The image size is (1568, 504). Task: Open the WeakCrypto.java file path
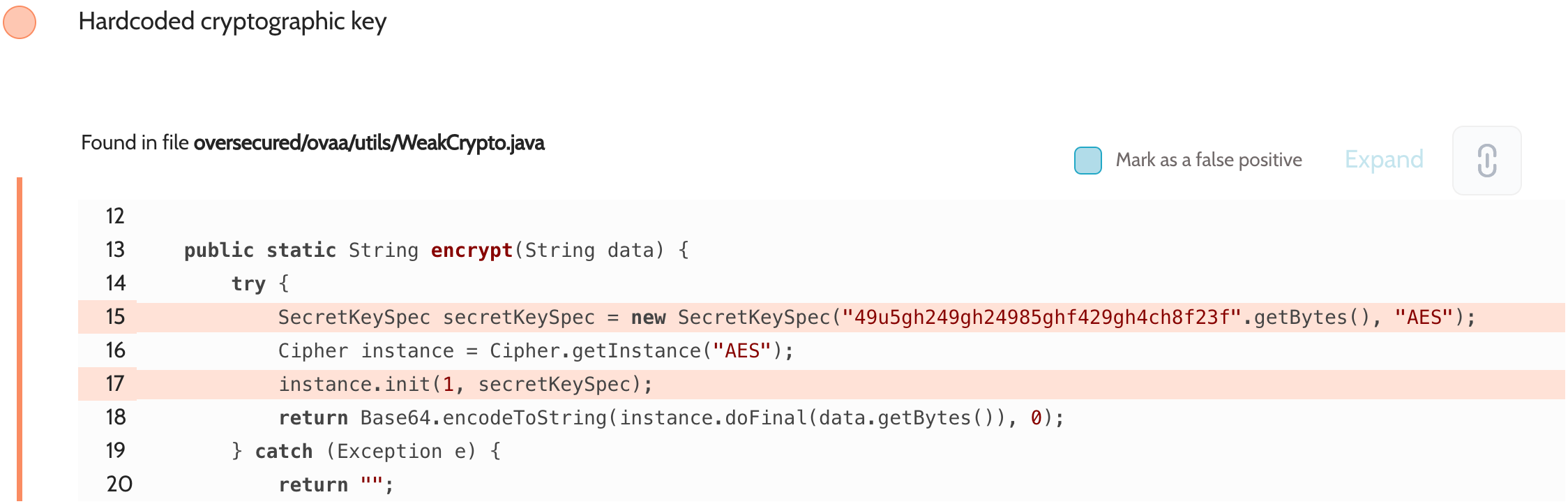tap(369, 143)
